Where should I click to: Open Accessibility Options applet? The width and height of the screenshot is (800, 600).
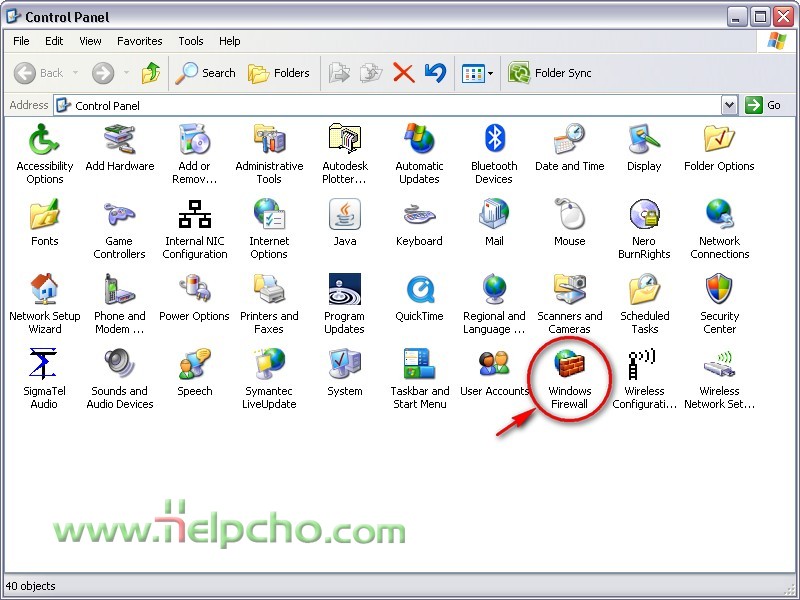(44, 154)
